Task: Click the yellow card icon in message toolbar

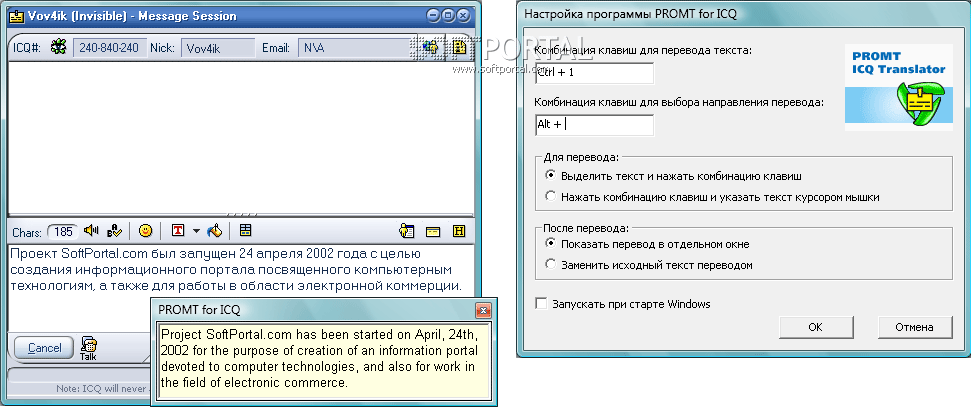Action: (433, 232)
